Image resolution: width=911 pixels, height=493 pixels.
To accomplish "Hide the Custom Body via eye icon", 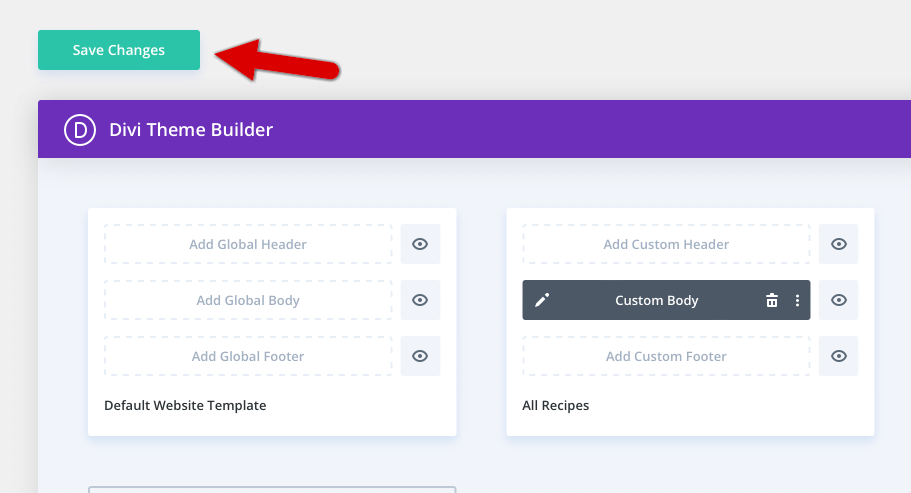I will tap(838, 300).
